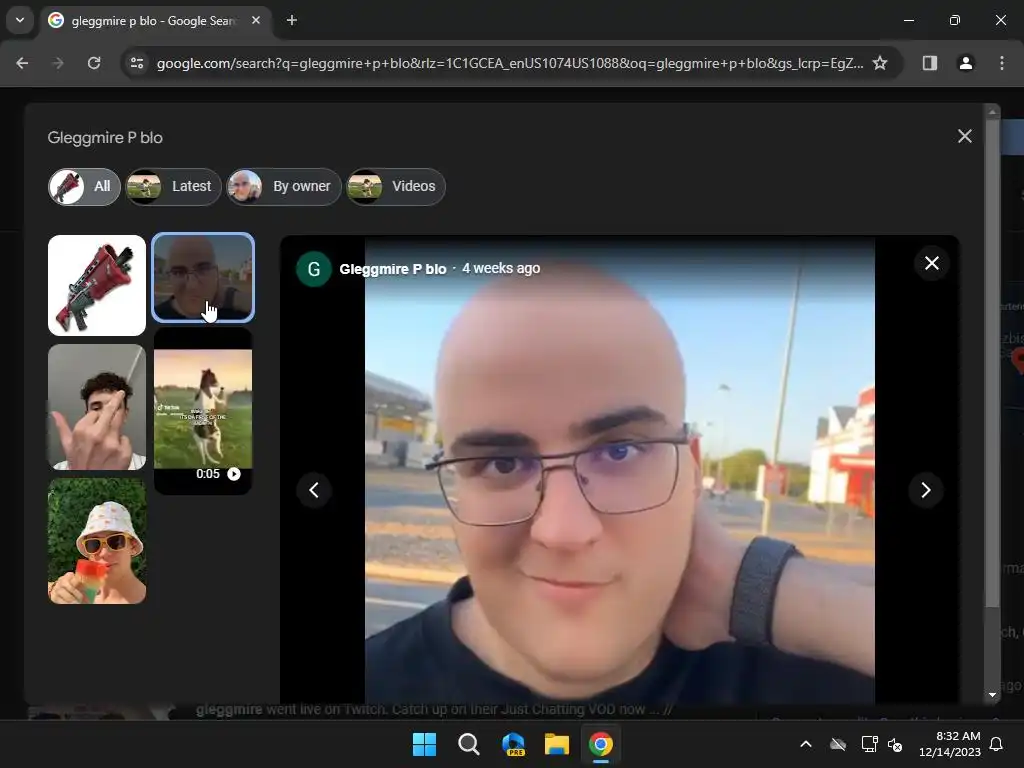
Task: Select the Videos filter chip
Action: pyautogui.click(x=396, y=187)
